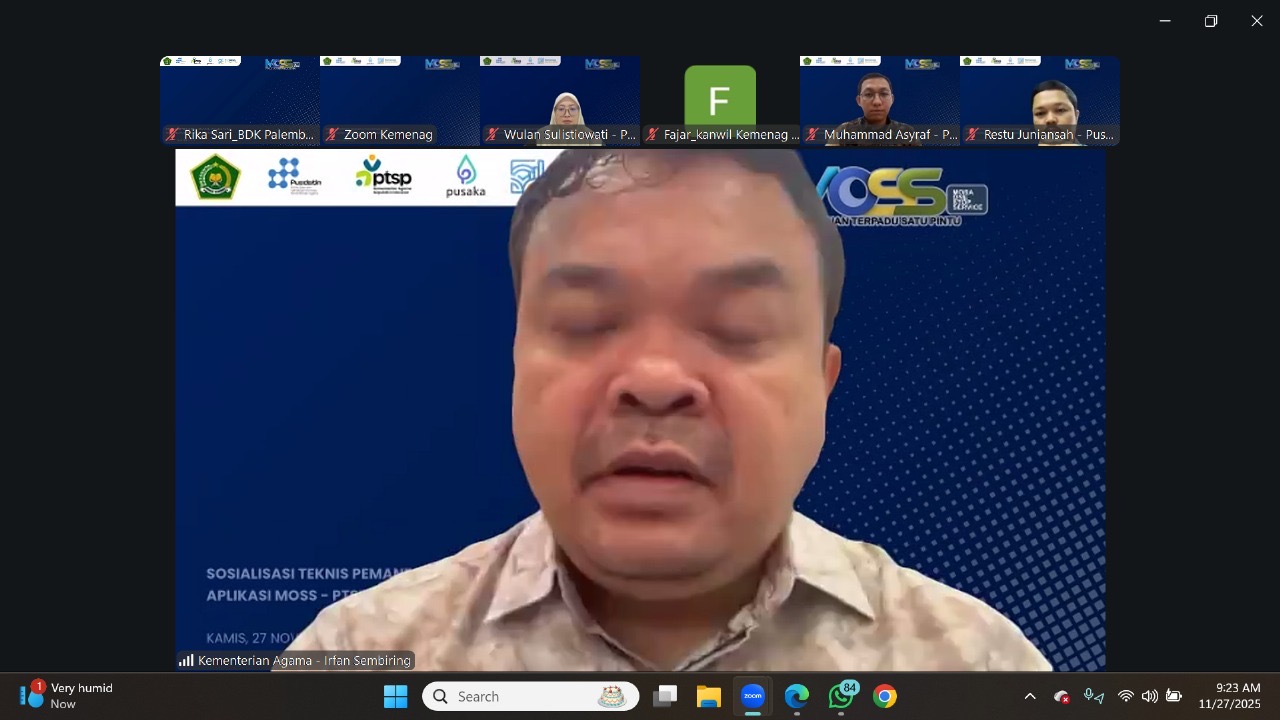
Task: Click the Wi-Fi icon in the system tray
Action: pos(1126,696)
